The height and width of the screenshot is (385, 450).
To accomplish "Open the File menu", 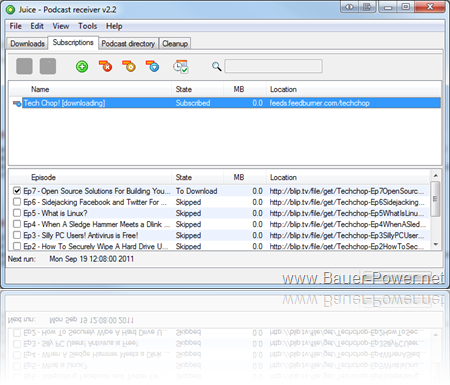I will [15, 26].
